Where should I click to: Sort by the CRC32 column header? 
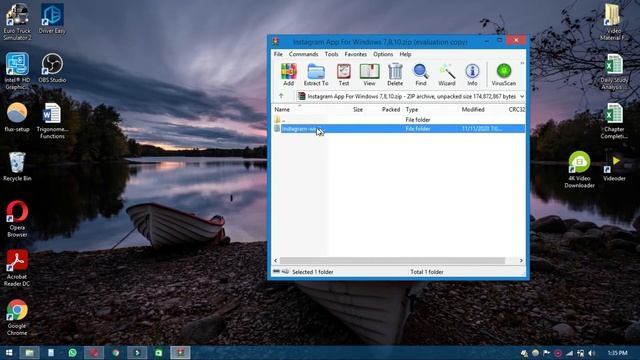click(517, 110)
